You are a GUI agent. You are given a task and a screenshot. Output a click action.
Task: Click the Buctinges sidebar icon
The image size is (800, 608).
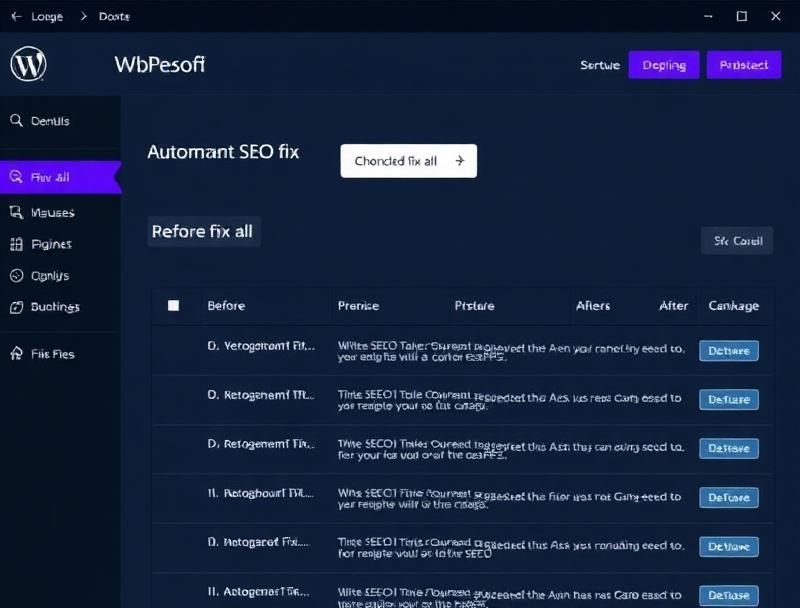click(x=16, y=307)
